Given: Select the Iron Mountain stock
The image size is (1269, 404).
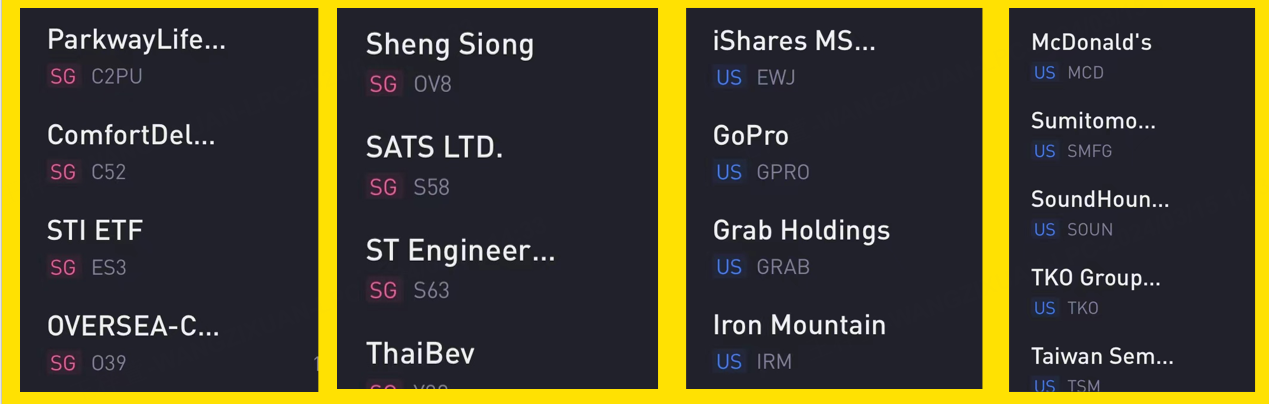Looking at the screenshot, I should 834,341.
